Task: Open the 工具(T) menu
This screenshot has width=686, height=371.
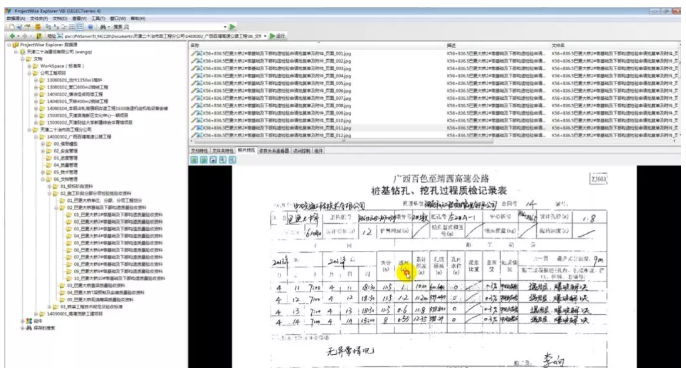Action: coord(98,18)
